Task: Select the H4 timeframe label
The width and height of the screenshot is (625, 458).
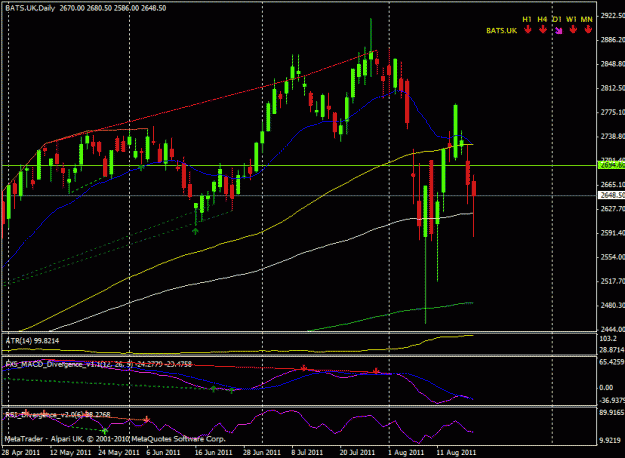Action: [542, 19]
